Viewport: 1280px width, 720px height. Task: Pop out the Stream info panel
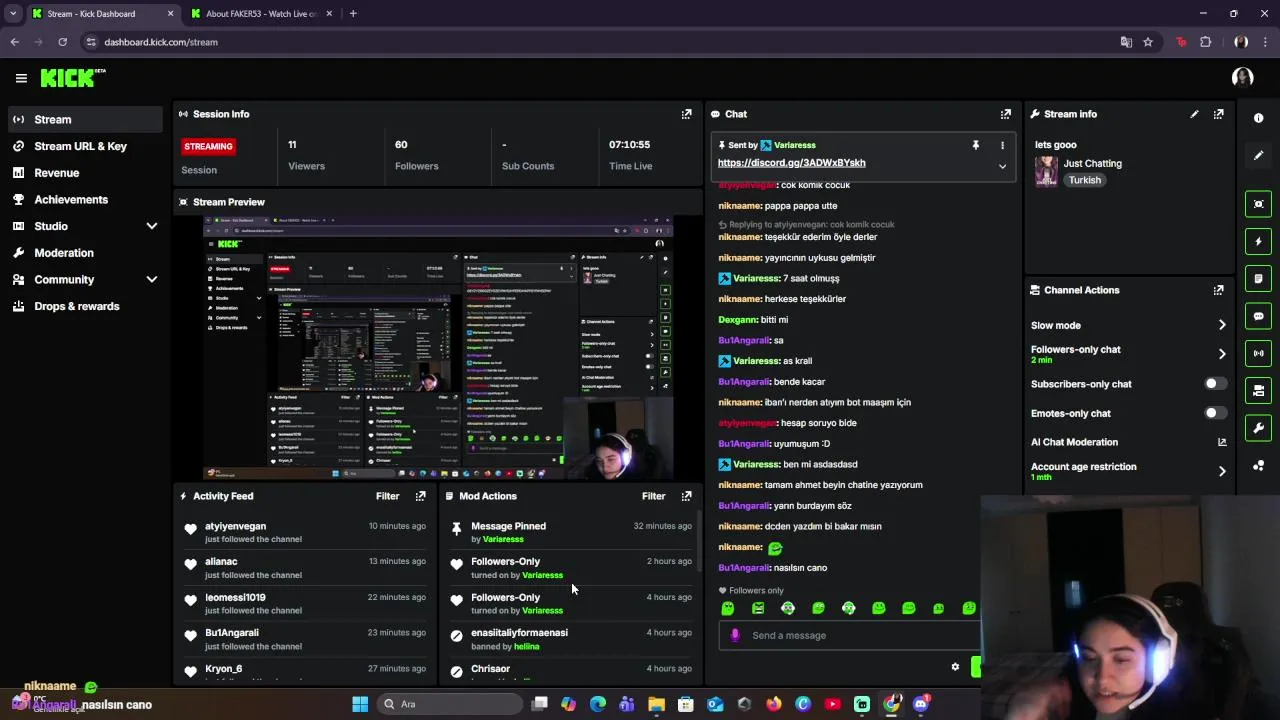[x=1218, y=114]
